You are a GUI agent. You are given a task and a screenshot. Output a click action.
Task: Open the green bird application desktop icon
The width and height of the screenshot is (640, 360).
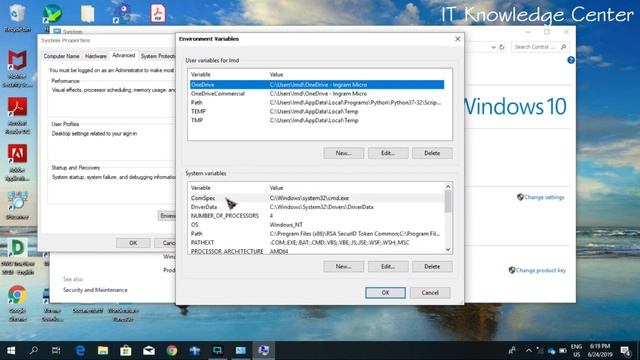coord(53,14)
